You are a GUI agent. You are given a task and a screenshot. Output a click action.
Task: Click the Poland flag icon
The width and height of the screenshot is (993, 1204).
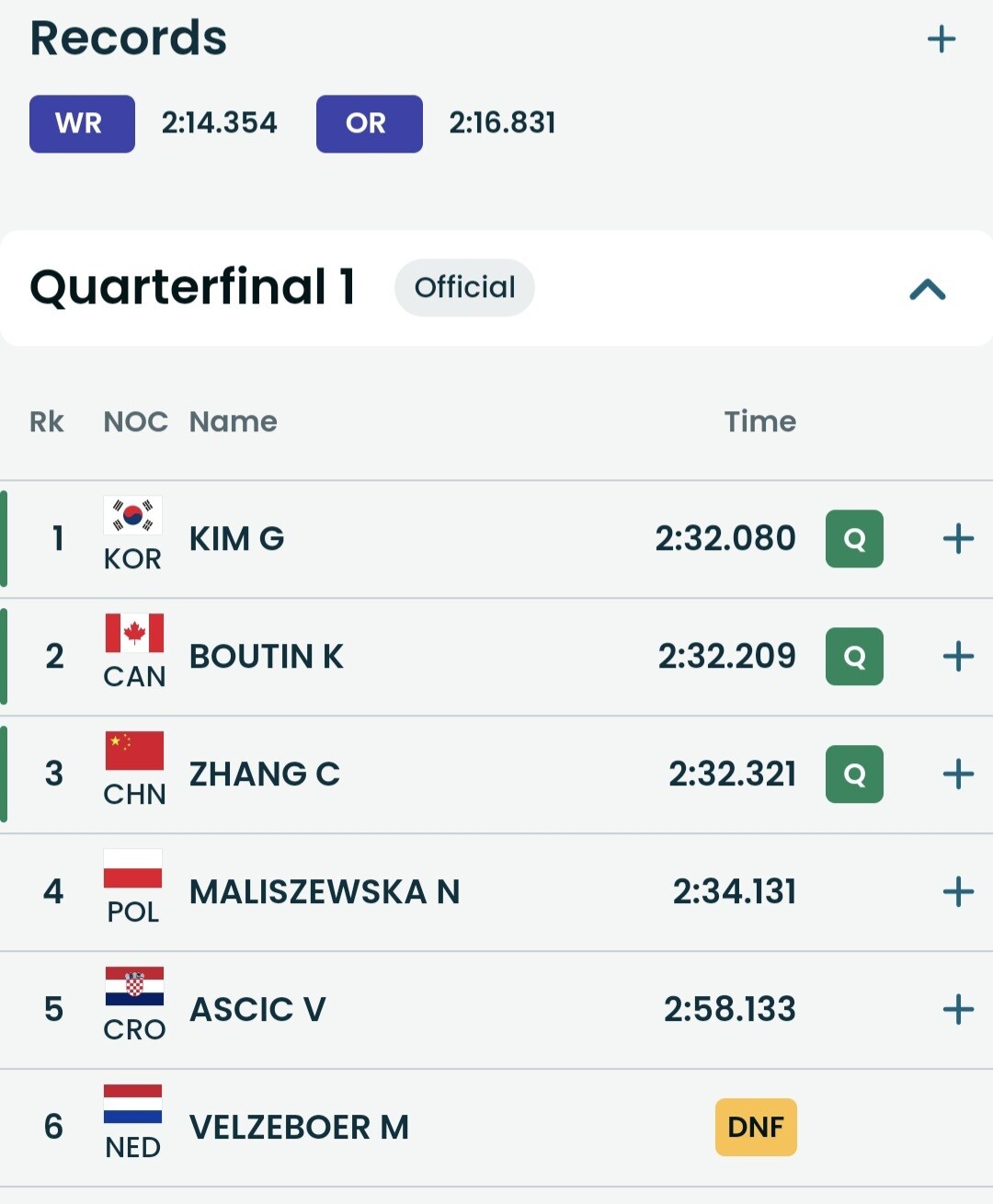[x=133, y=868]
